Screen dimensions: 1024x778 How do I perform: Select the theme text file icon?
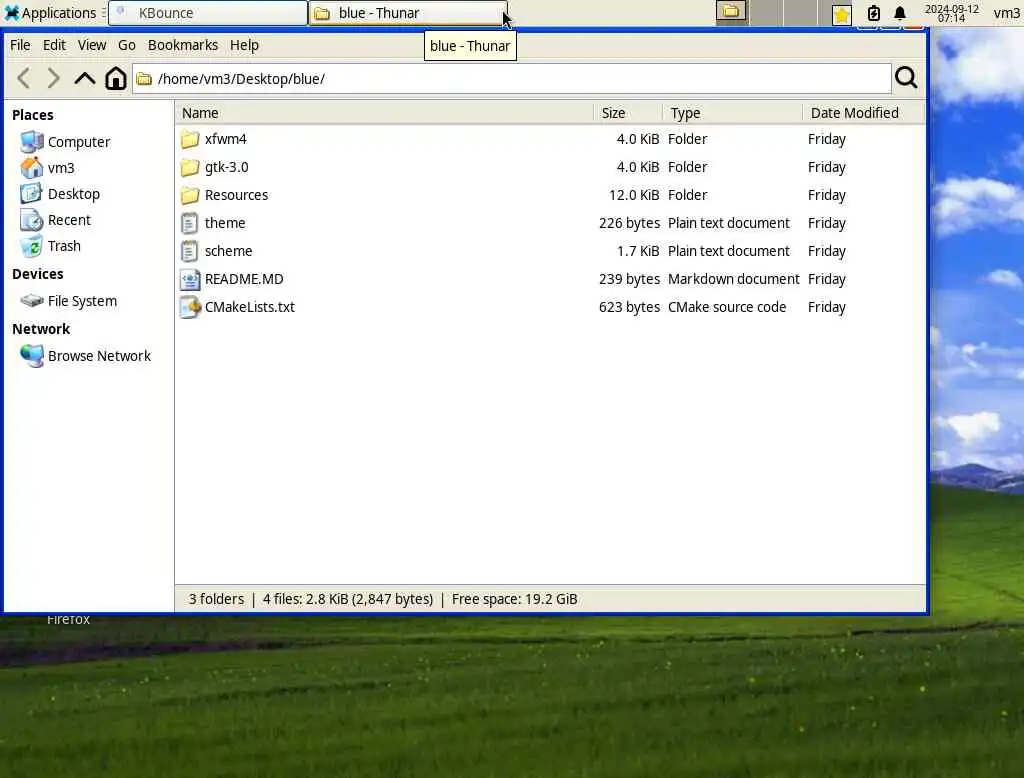[189, 223]
